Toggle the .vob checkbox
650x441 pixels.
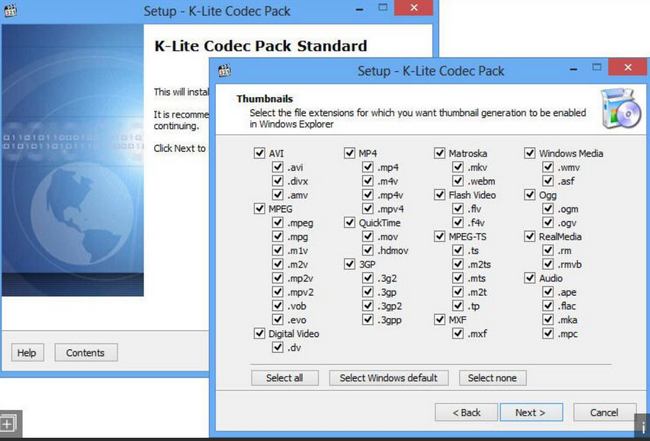pyautogui.click(x=277, y=306)
